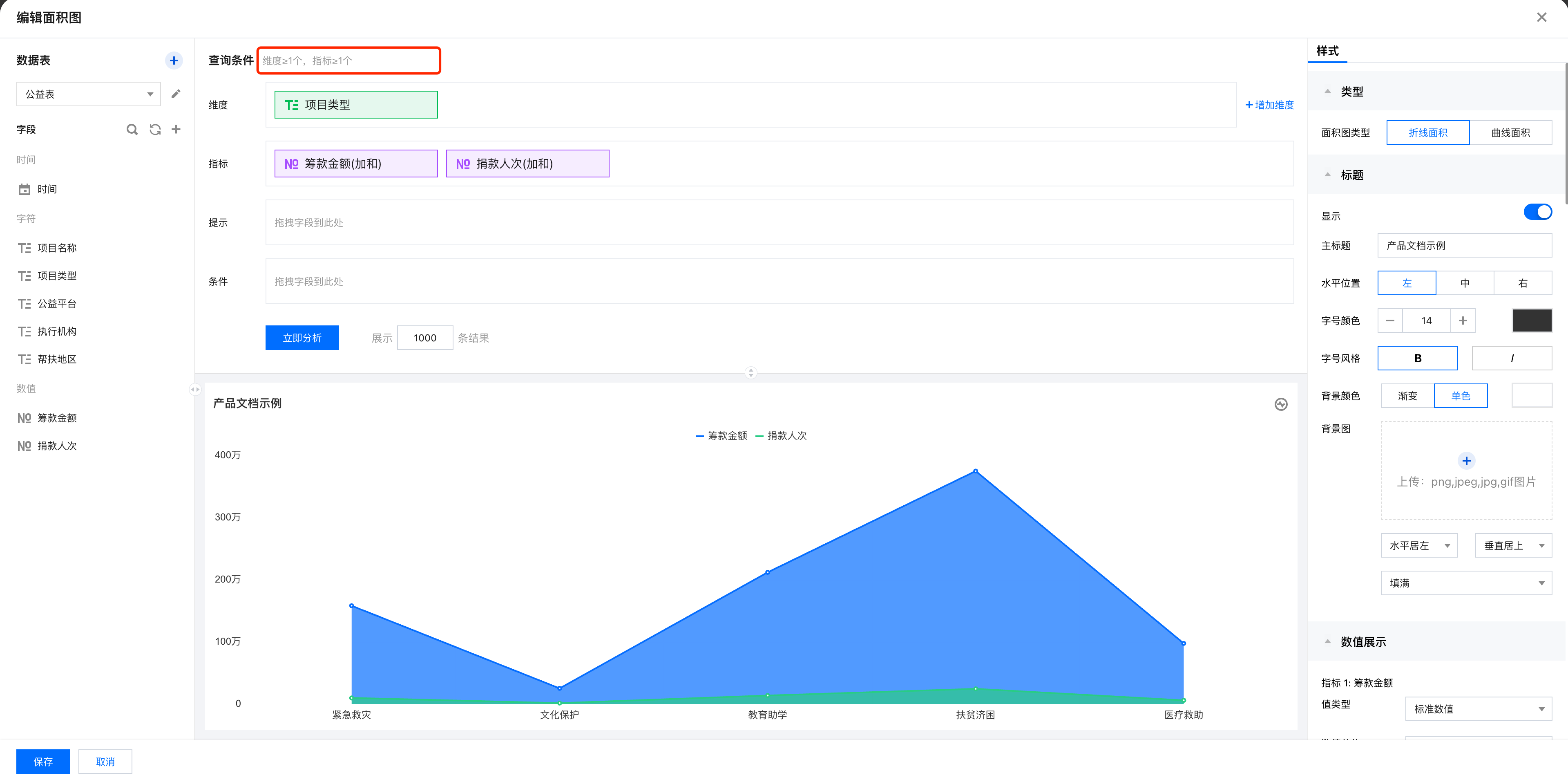
Task: Select the 项目名称 field in the list
Action: coord(57,248)
